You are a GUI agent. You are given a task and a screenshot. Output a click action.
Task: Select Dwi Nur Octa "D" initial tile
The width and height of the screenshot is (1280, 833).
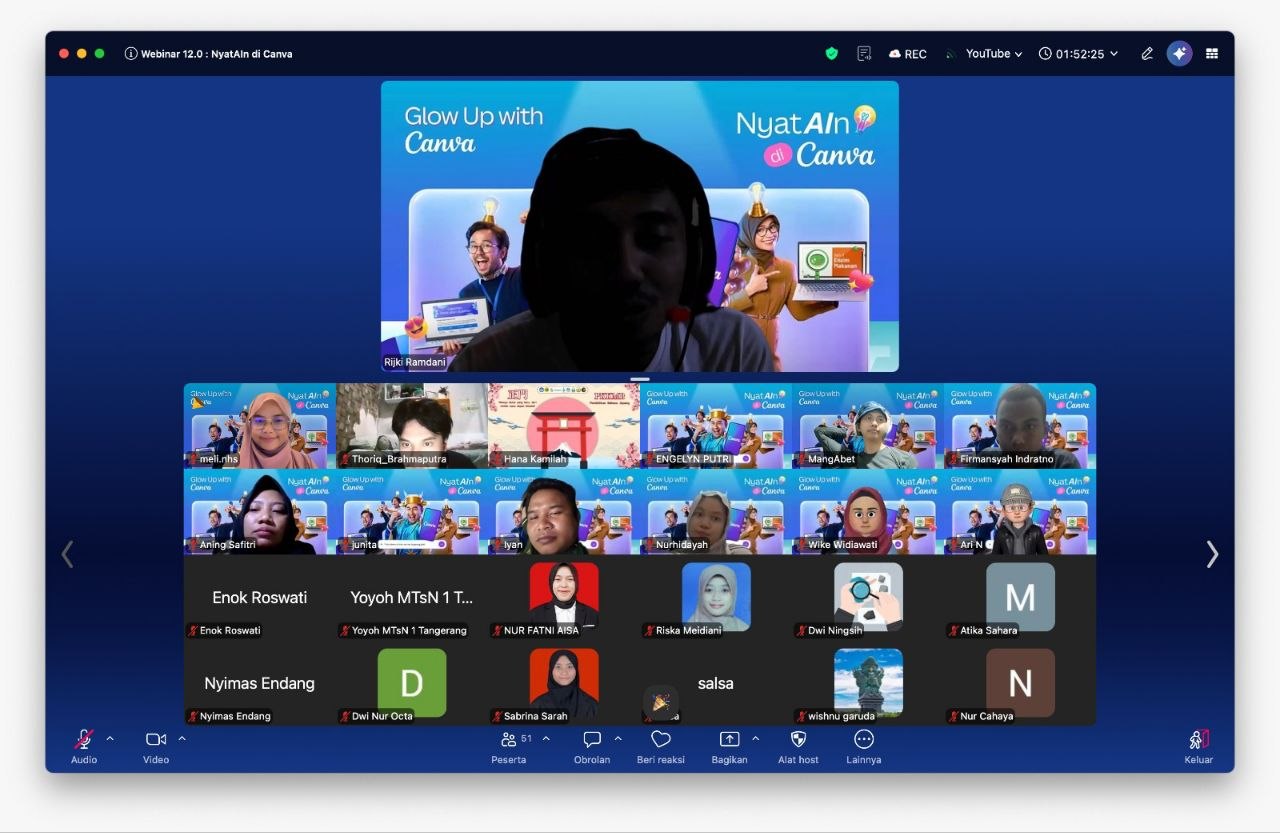pos(412,684)
